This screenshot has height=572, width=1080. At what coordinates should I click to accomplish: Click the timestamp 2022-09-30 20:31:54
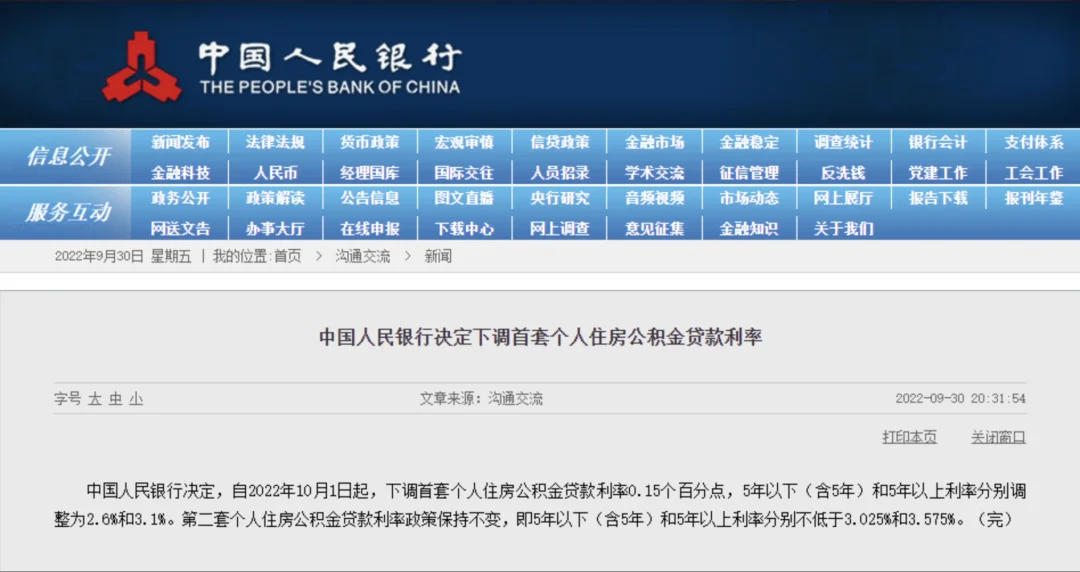961,399
